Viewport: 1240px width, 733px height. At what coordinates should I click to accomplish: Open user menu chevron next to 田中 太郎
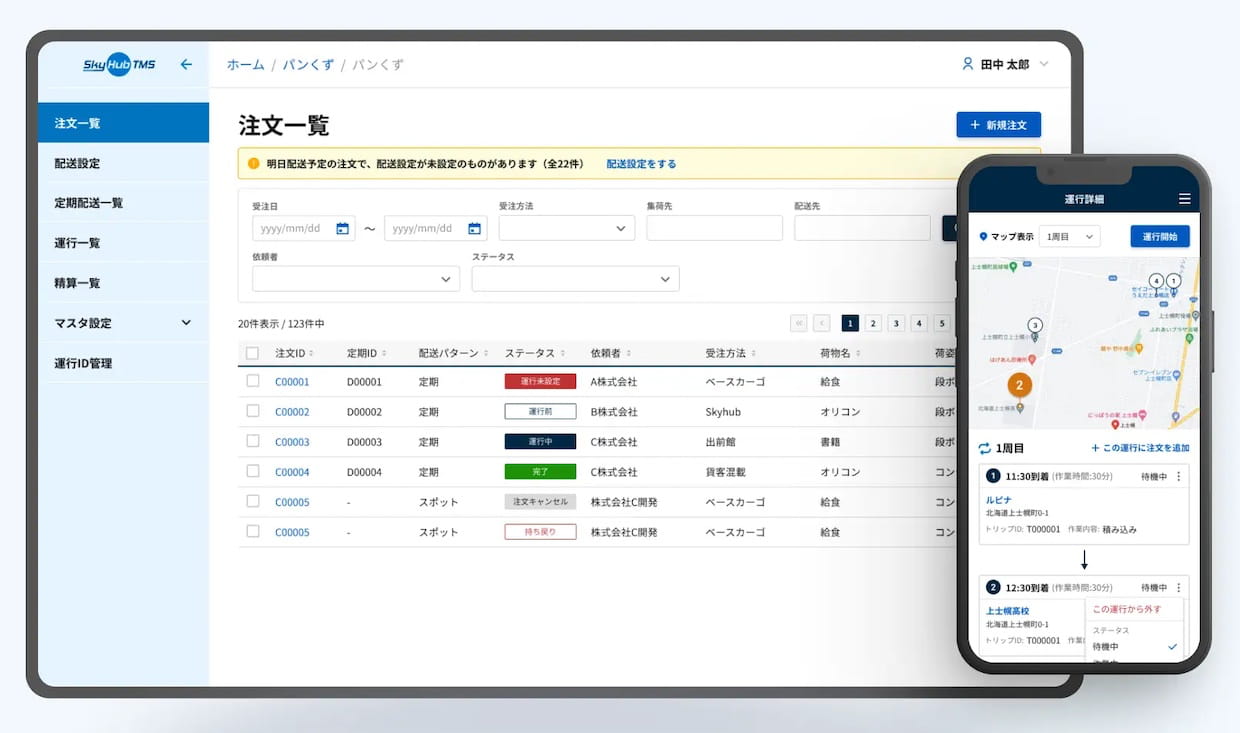pos(1044,64)
